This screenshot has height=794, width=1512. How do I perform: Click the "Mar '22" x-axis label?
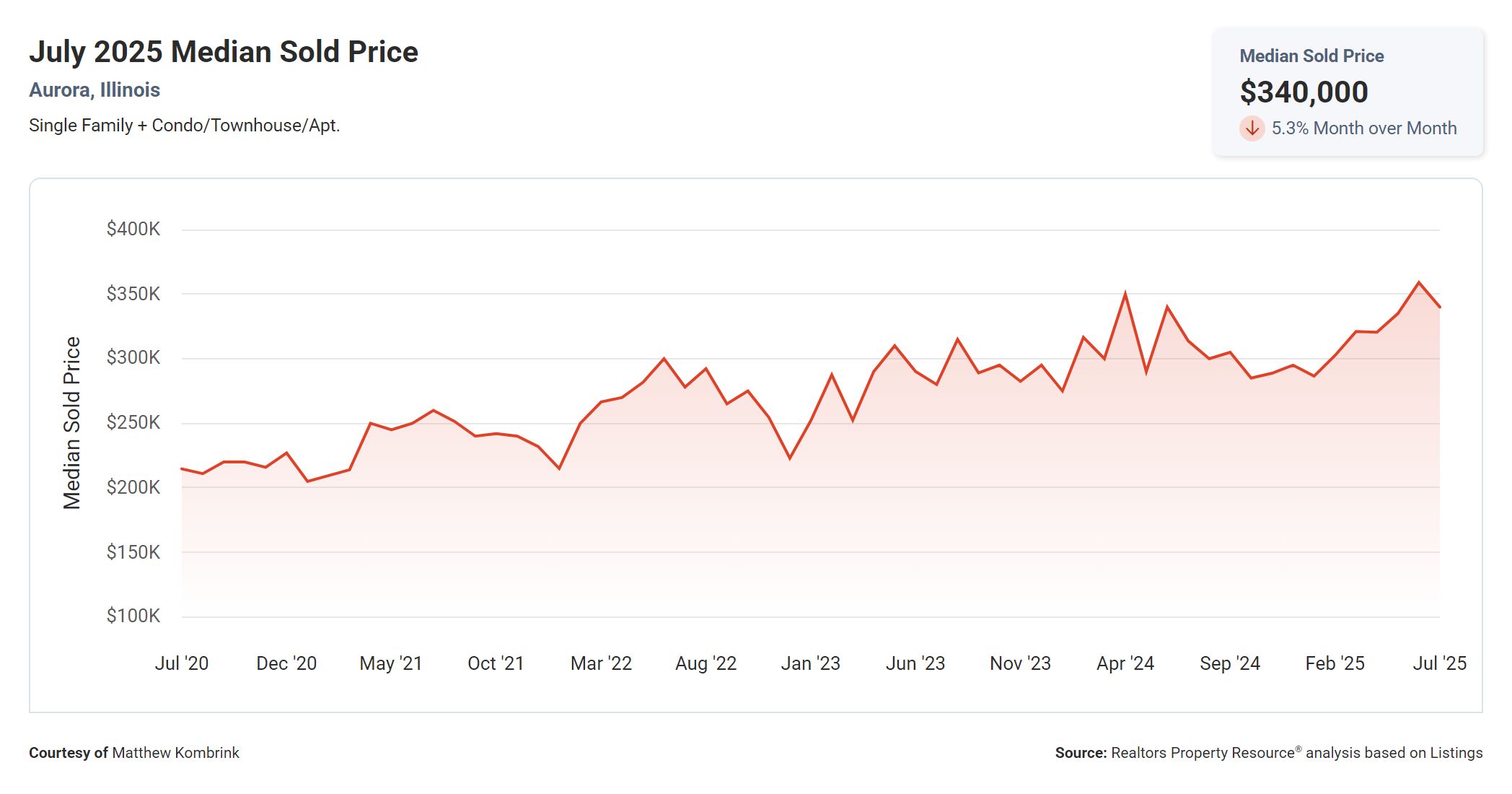click(x=601, y=663)
